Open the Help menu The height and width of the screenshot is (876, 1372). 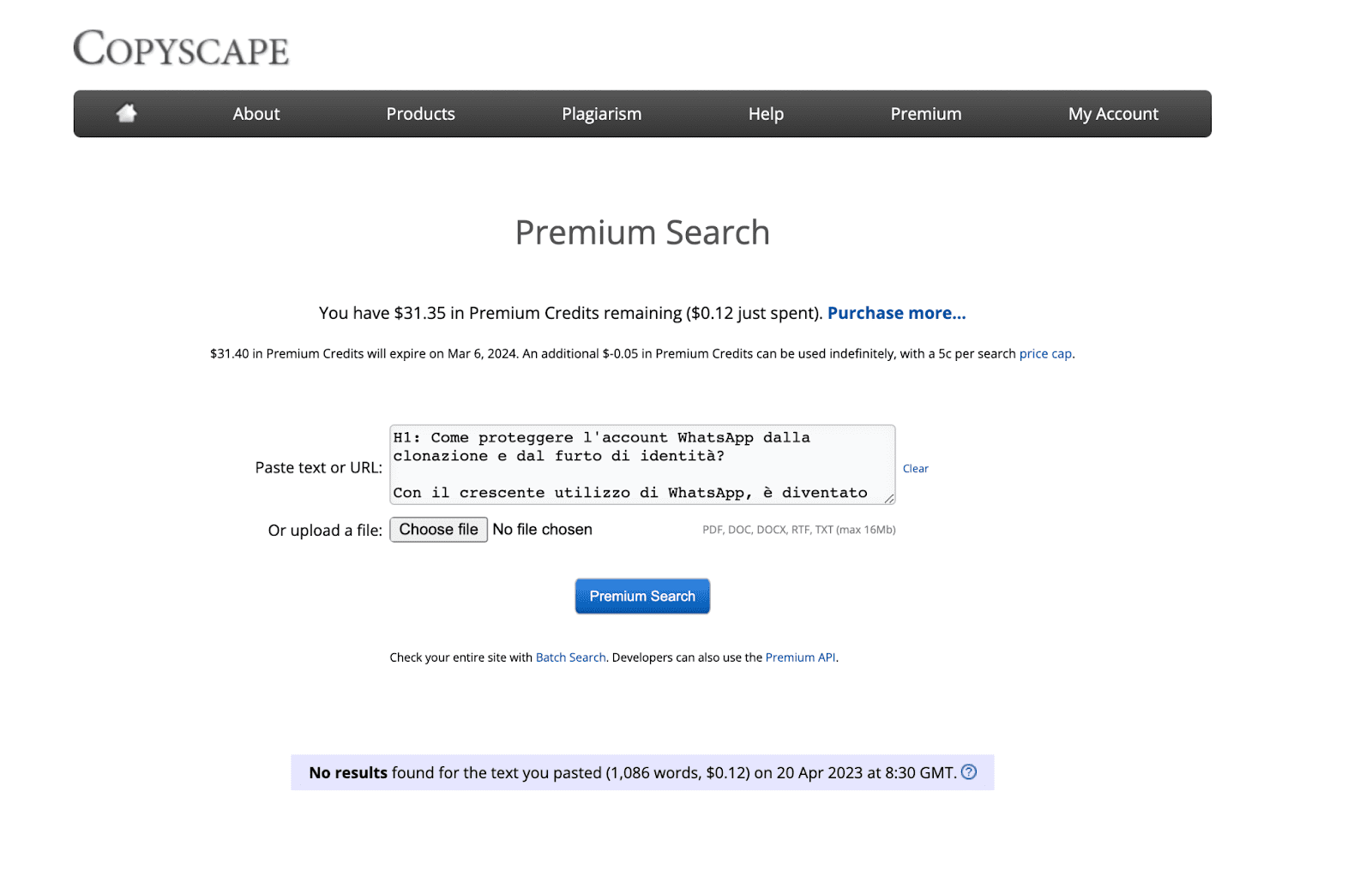point(766,114)
